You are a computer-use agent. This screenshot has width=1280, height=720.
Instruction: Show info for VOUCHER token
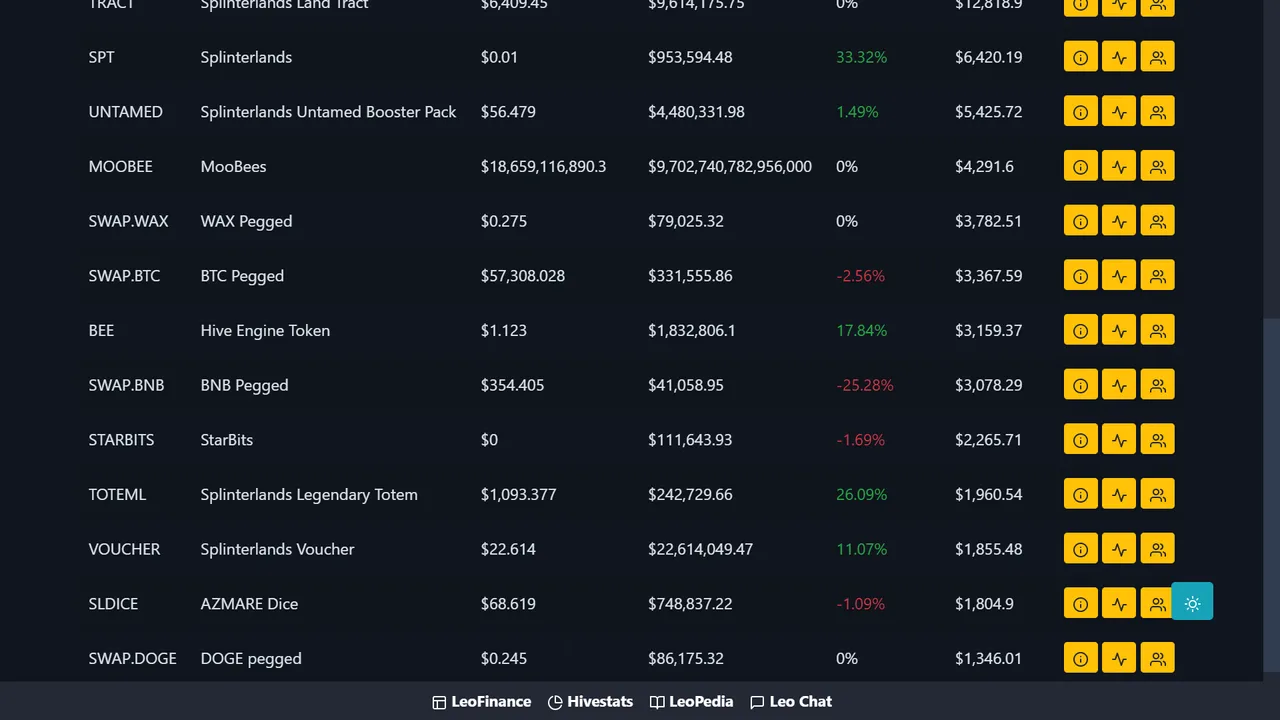point(1080,549)
